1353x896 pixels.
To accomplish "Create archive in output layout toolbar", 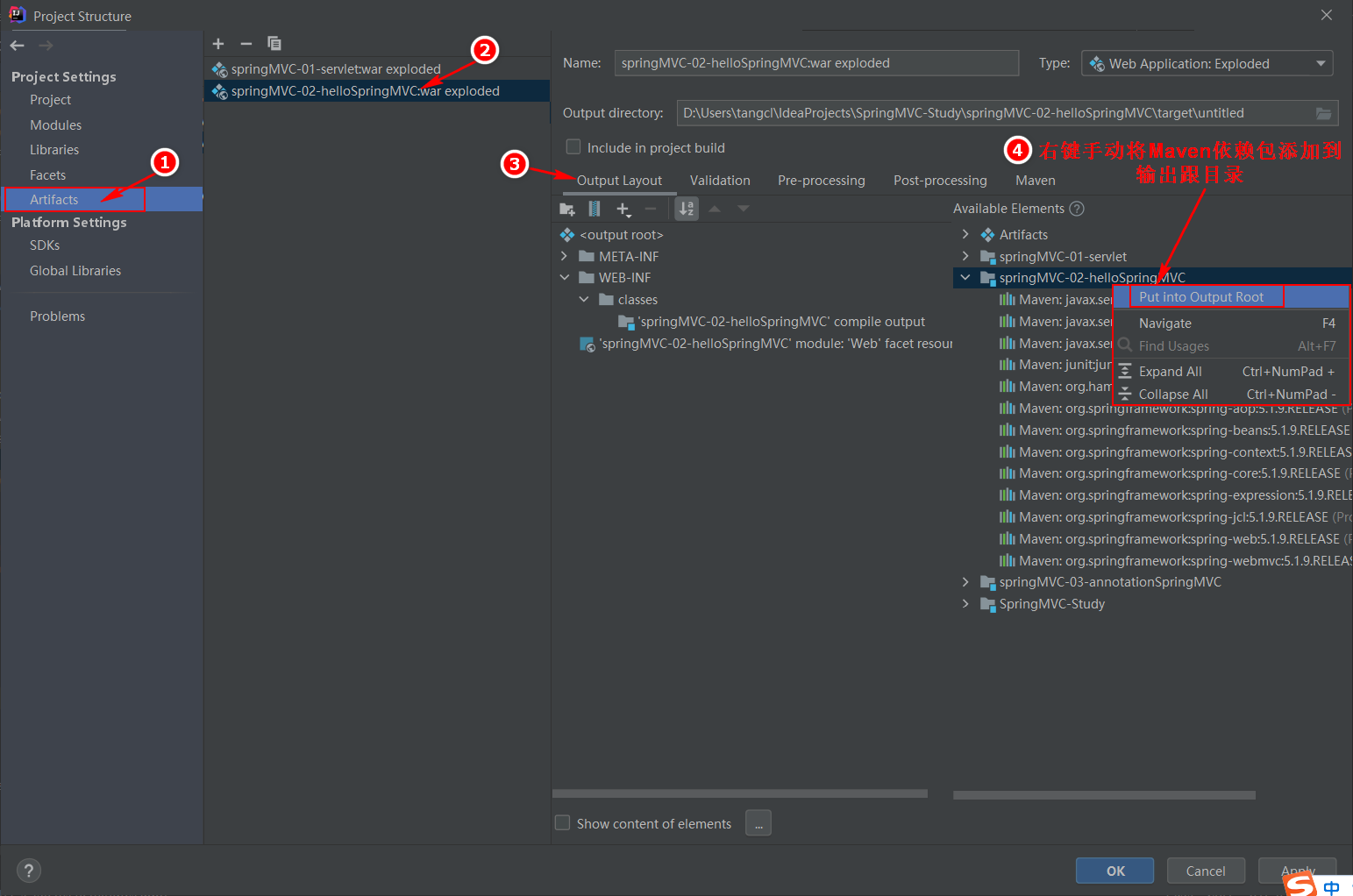I will point(595,209).
